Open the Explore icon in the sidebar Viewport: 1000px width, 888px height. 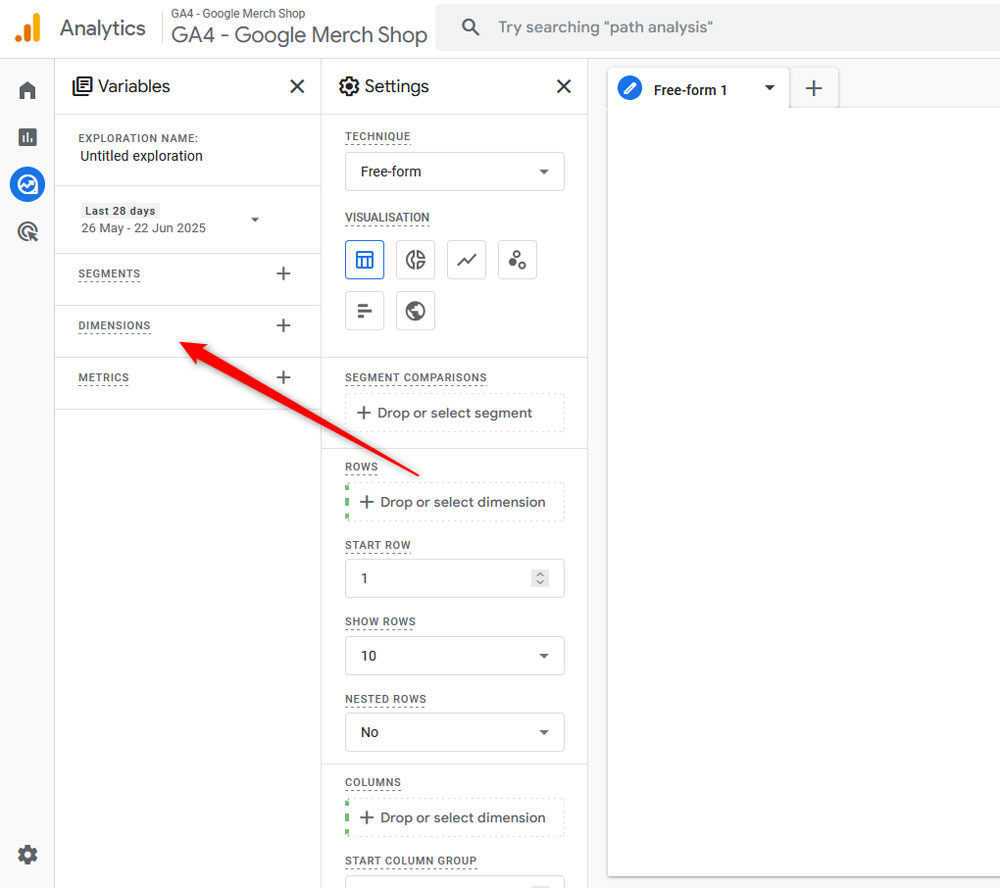click(27, 184)
